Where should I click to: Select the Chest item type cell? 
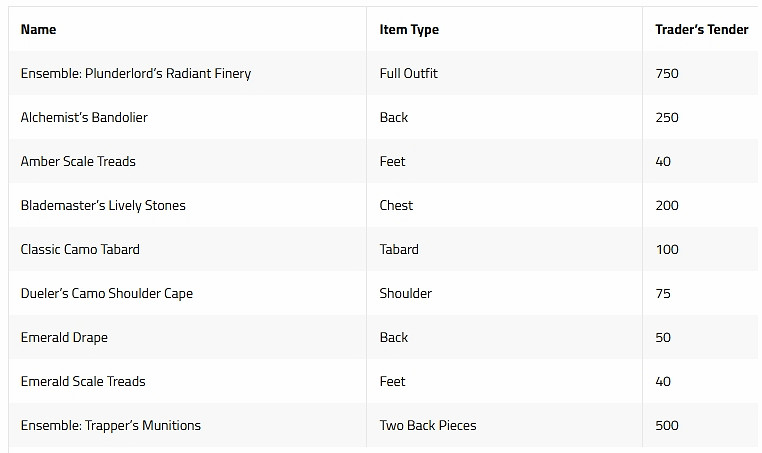(396, 206)
